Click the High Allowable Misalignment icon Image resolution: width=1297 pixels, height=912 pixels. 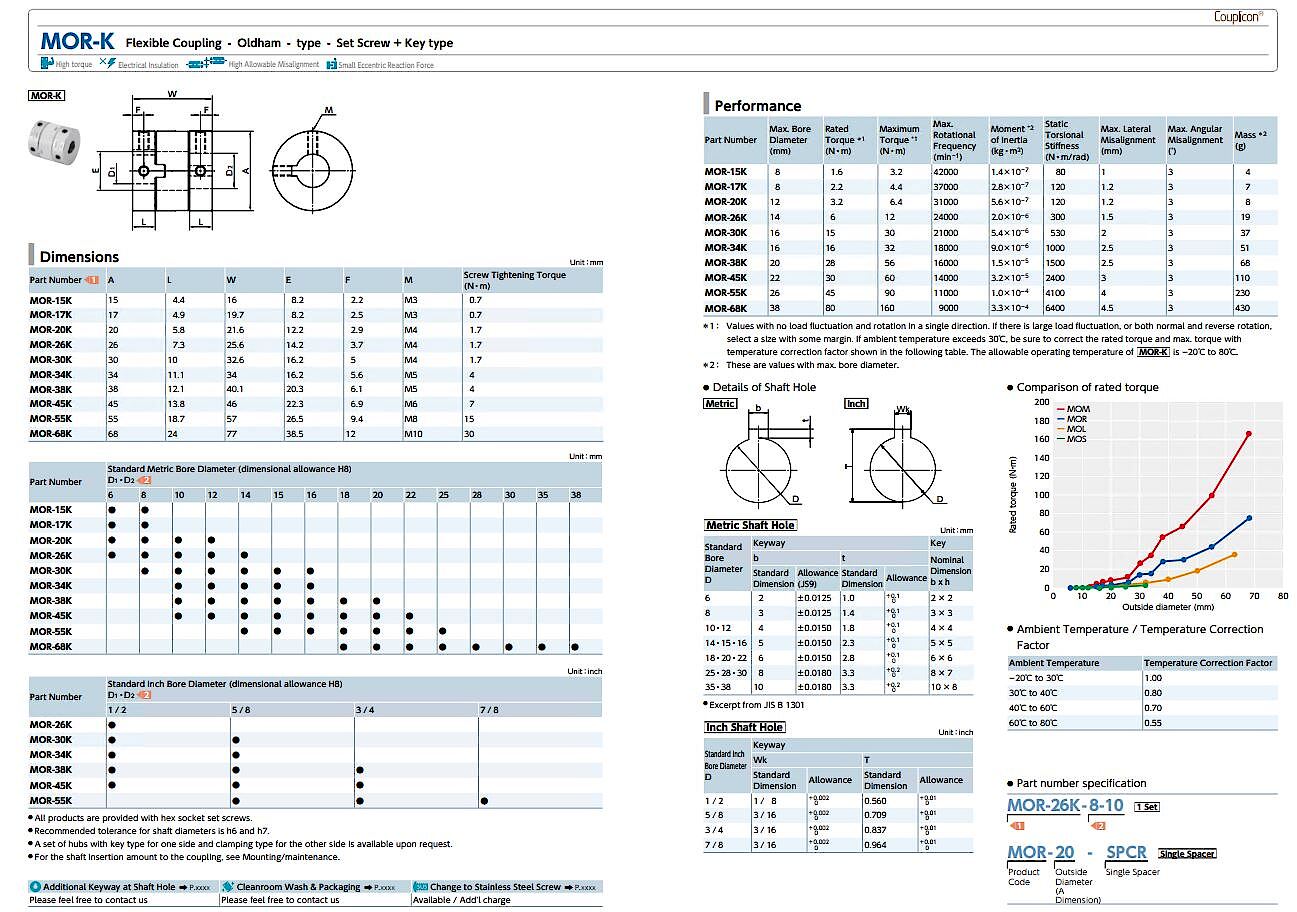(x=208, y=63)
